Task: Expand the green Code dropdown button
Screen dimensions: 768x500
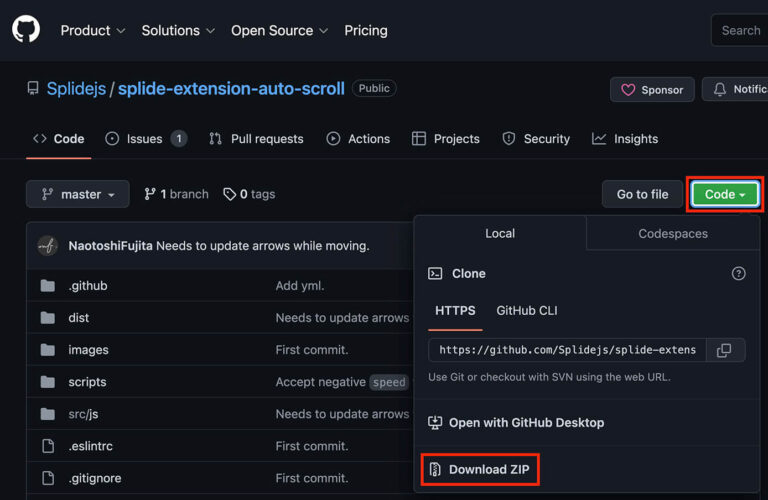Action: (725, 194)
